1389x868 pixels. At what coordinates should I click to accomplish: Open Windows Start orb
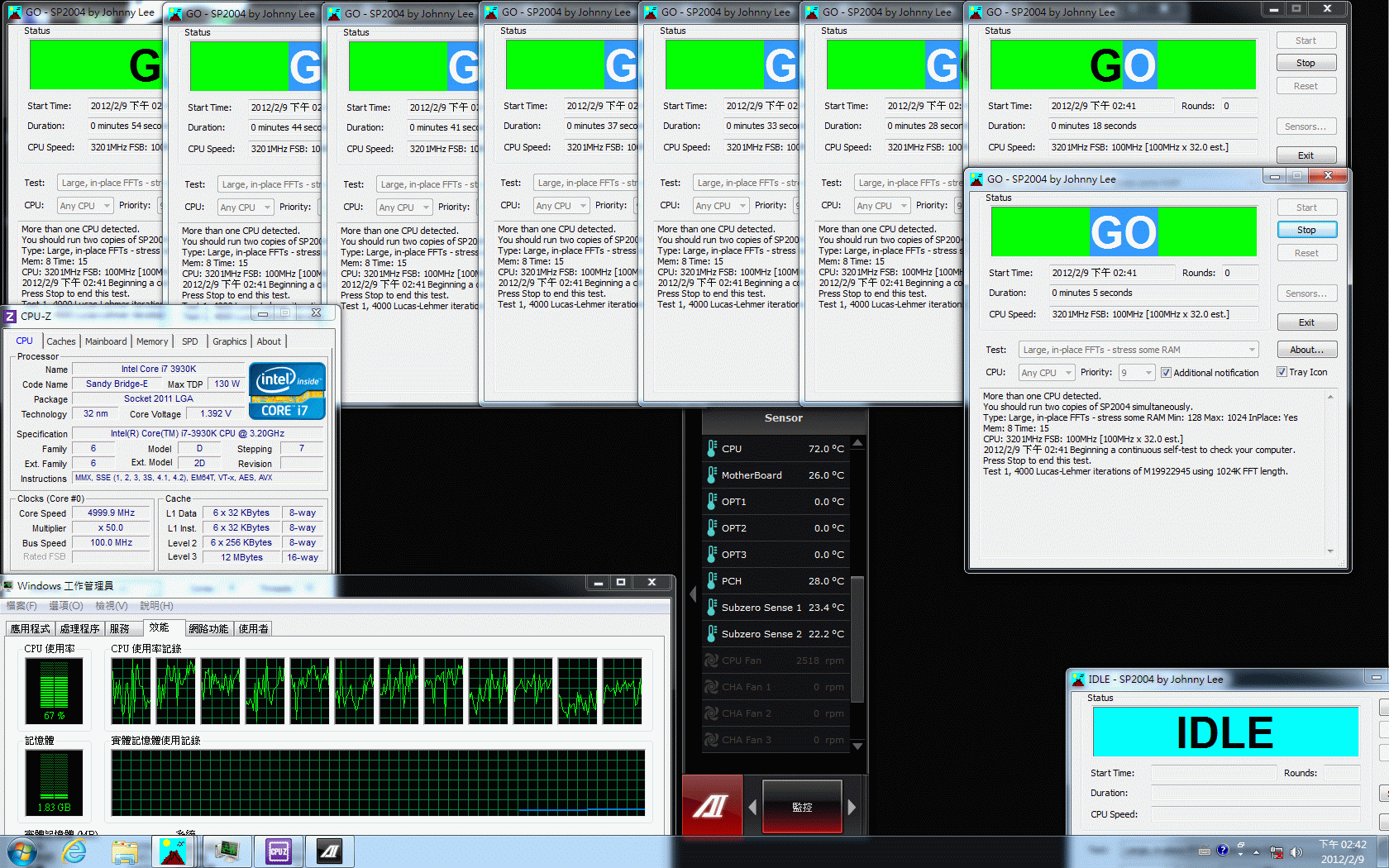pos(21,851)
